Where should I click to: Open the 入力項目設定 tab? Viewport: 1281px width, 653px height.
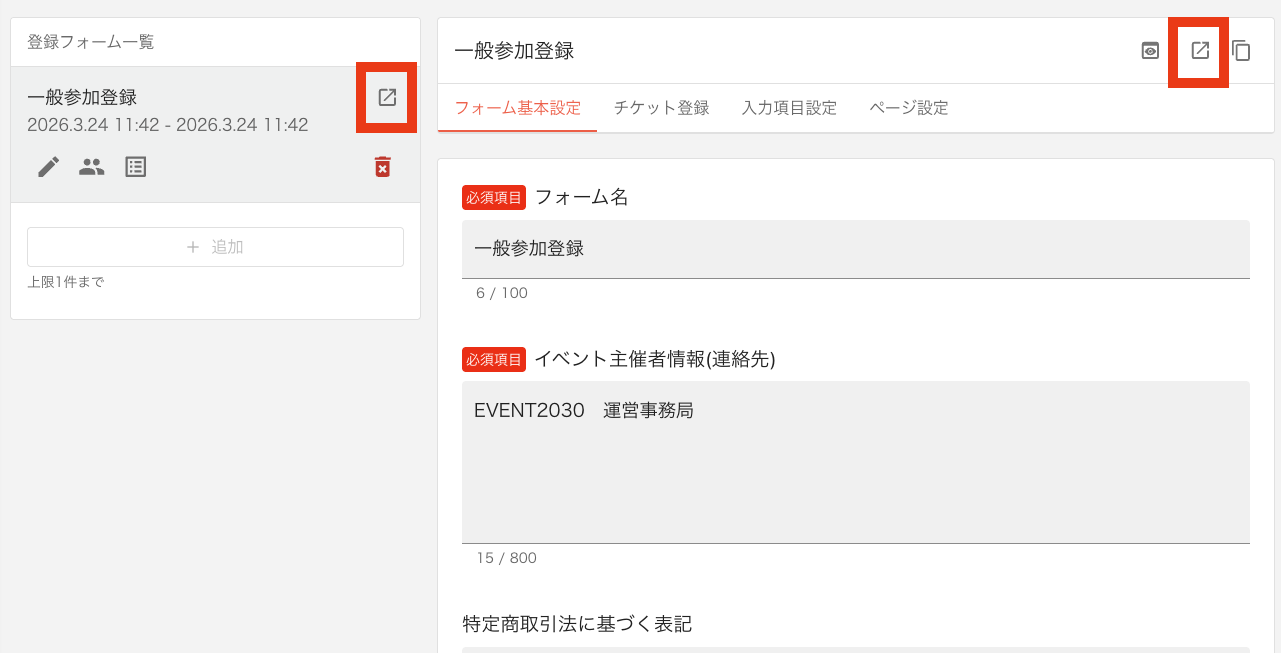(x=789, y=107)
